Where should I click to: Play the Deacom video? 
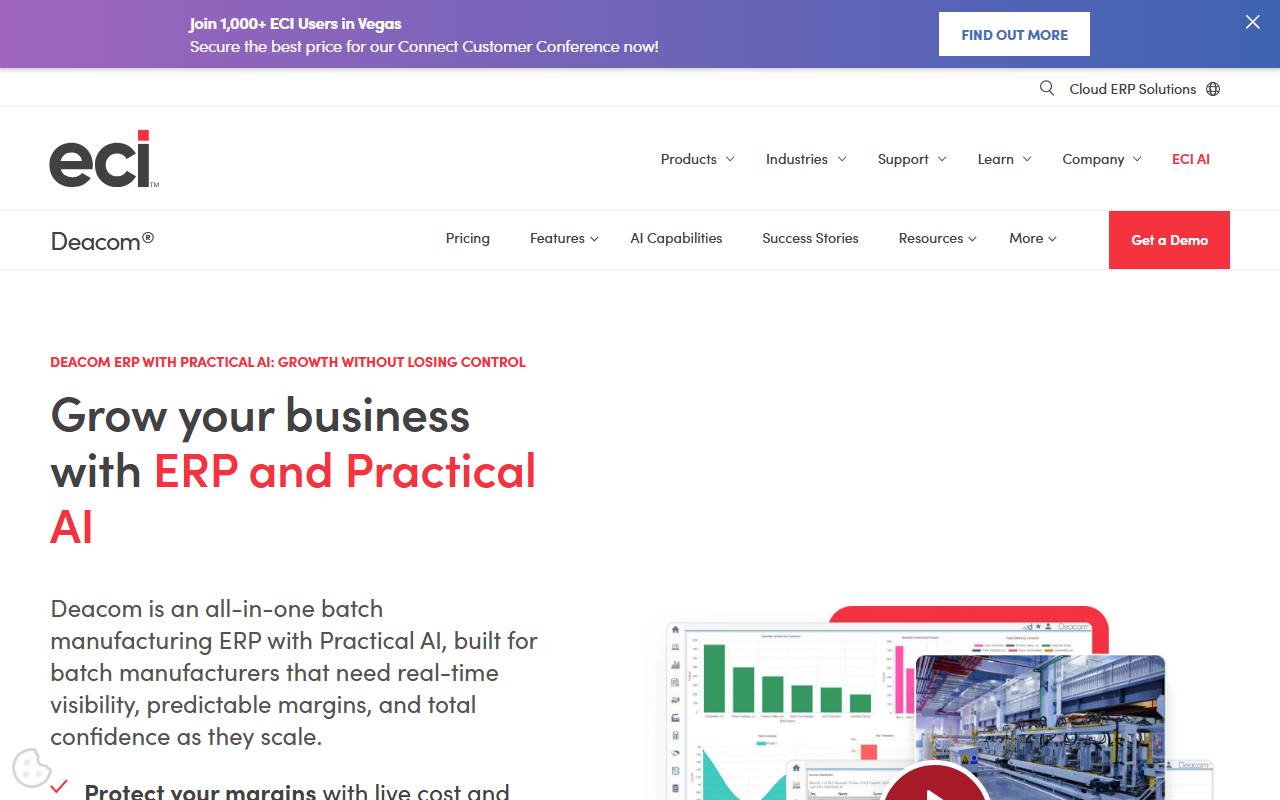coord(935,785)
